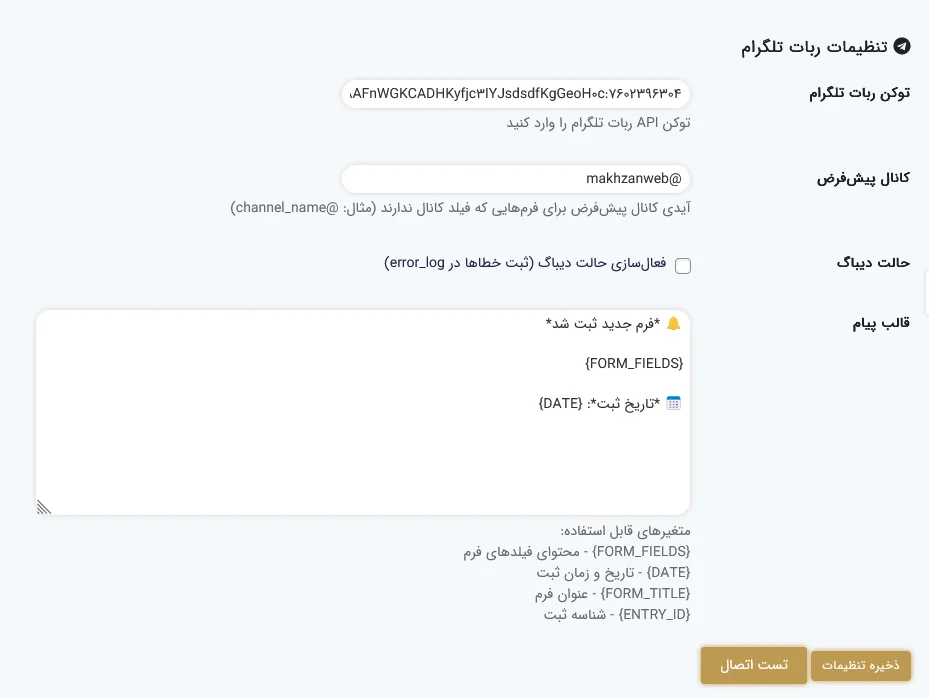This screenshot has width=929, height=698.
Task: Click the ذخیره تنظیمات save settings button
Action: coord(860,665)
